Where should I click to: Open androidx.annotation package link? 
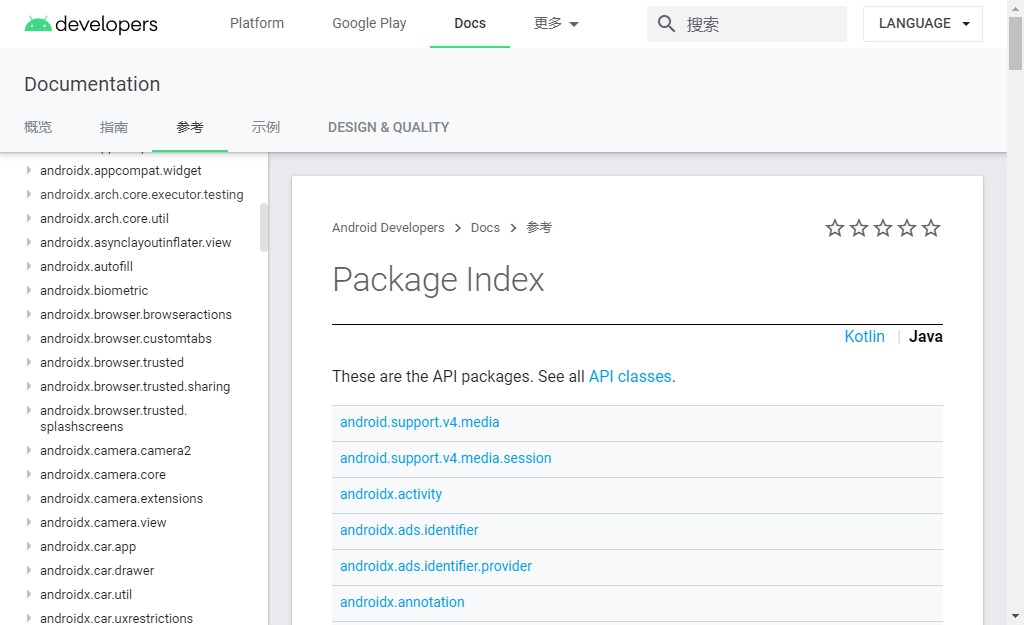(x=402, y=602)
